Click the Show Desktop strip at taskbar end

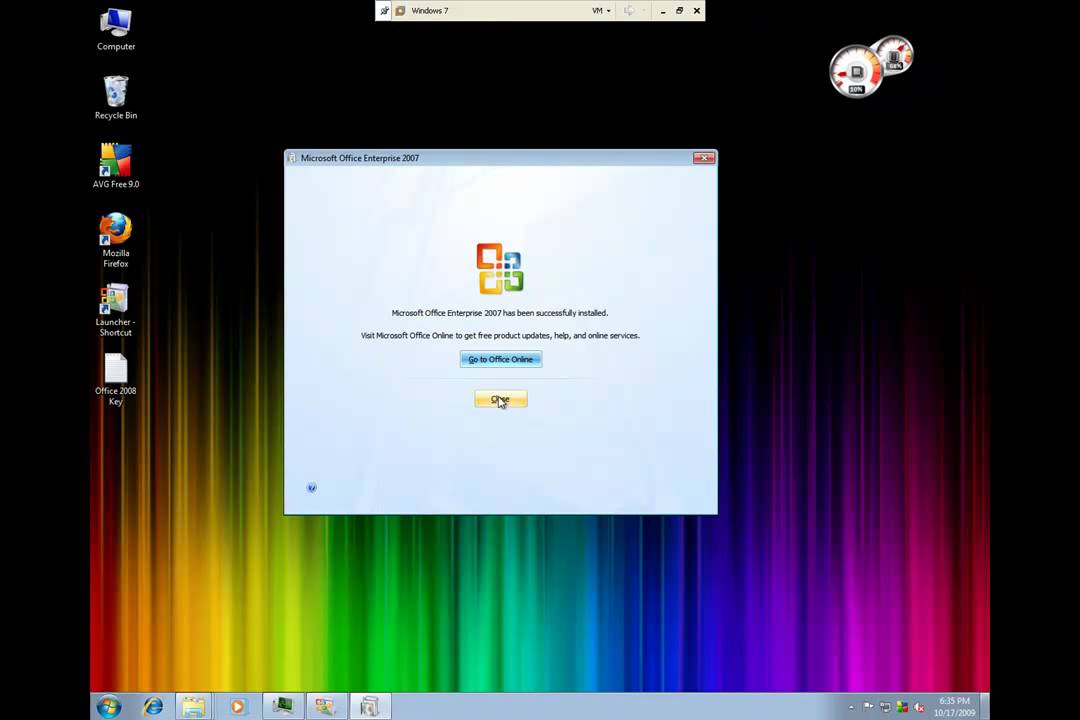tap(985, 707)
